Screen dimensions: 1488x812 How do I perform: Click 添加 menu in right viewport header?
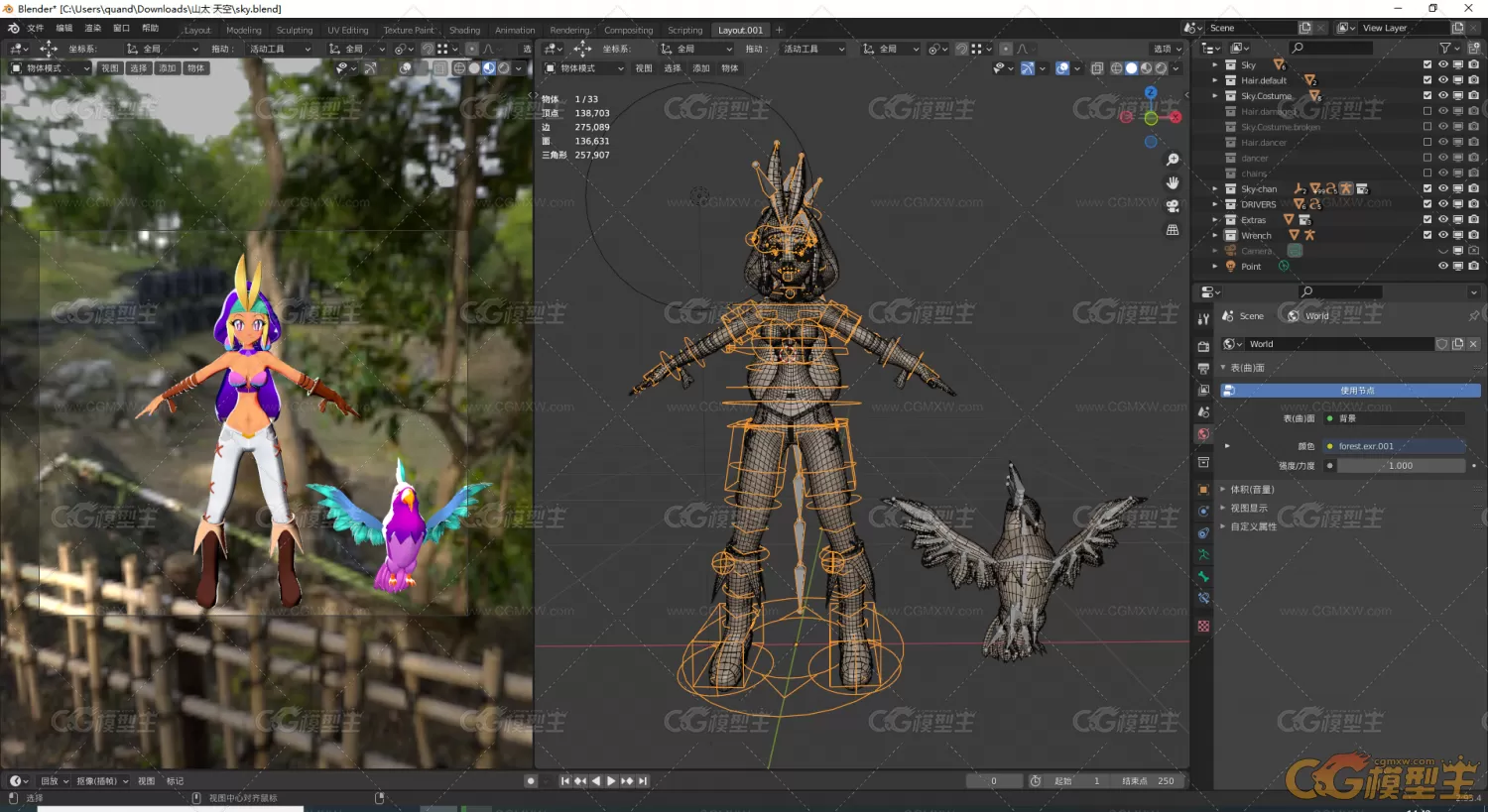[x=701, y=68]
